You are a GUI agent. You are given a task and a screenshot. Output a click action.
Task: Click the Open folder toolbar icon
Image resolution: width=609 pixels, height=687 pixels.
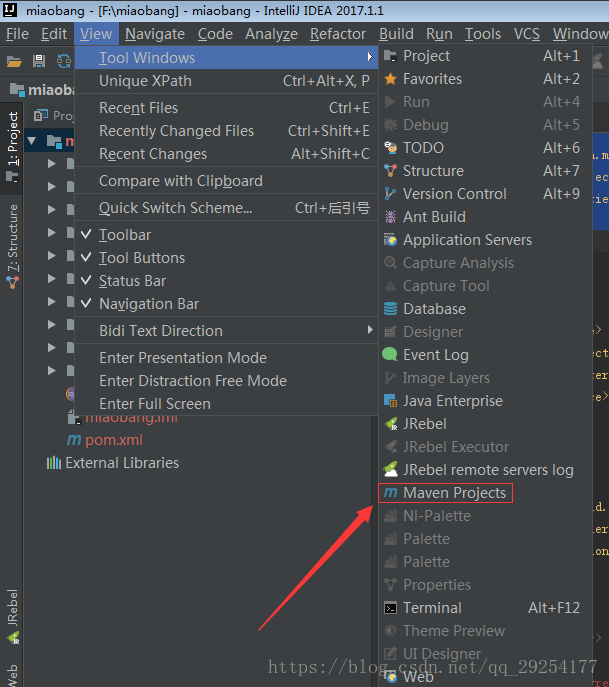(14, 61)
